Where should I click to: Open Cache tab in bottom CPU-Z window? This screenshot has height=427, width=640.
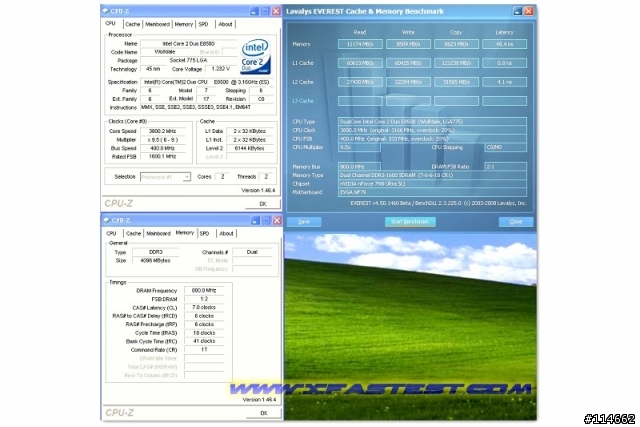[133, 234]
